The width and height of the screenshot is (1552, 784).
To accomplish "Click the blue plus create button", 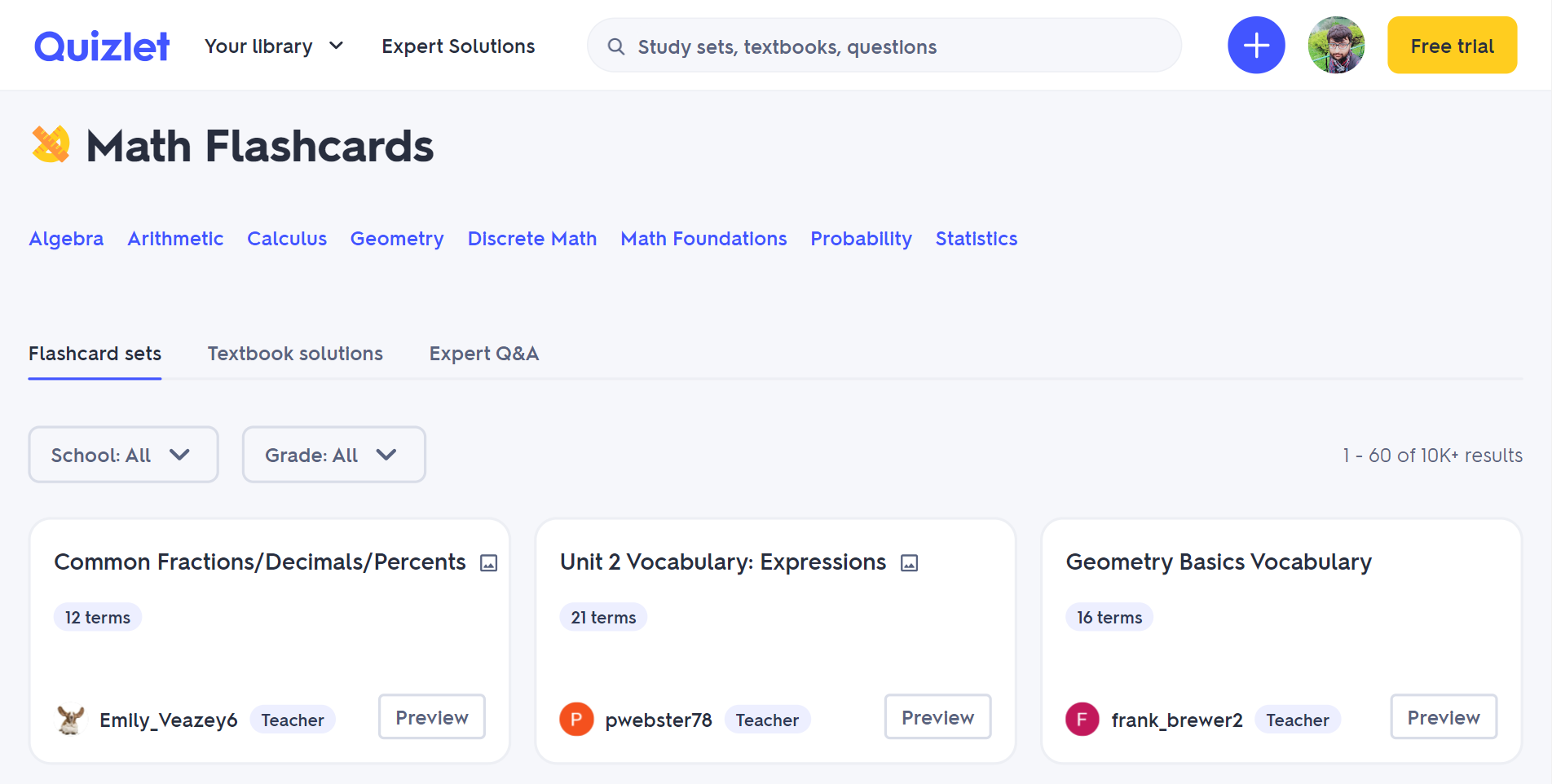I will pyautogui.click(x=1256, y=46).
